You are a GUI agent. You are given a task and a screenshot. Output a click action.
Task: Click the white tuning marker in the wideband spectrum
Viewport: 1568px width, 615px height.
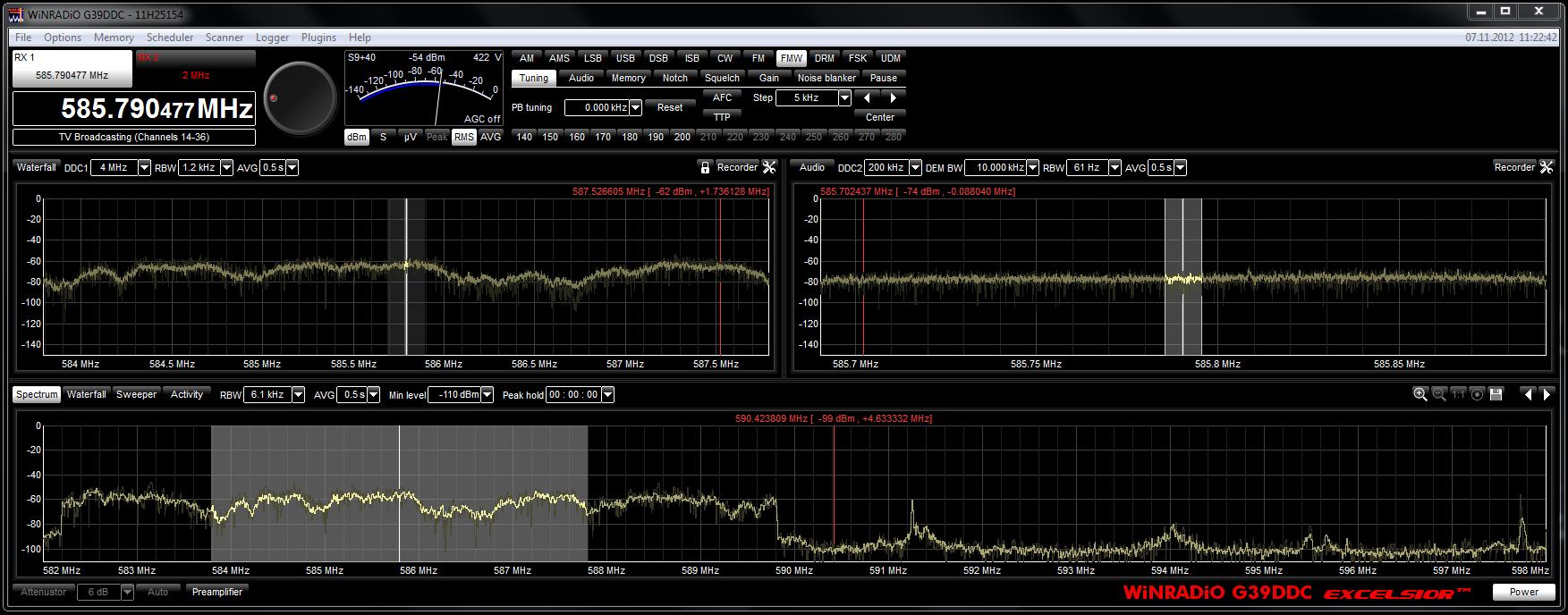coord(399,493)
